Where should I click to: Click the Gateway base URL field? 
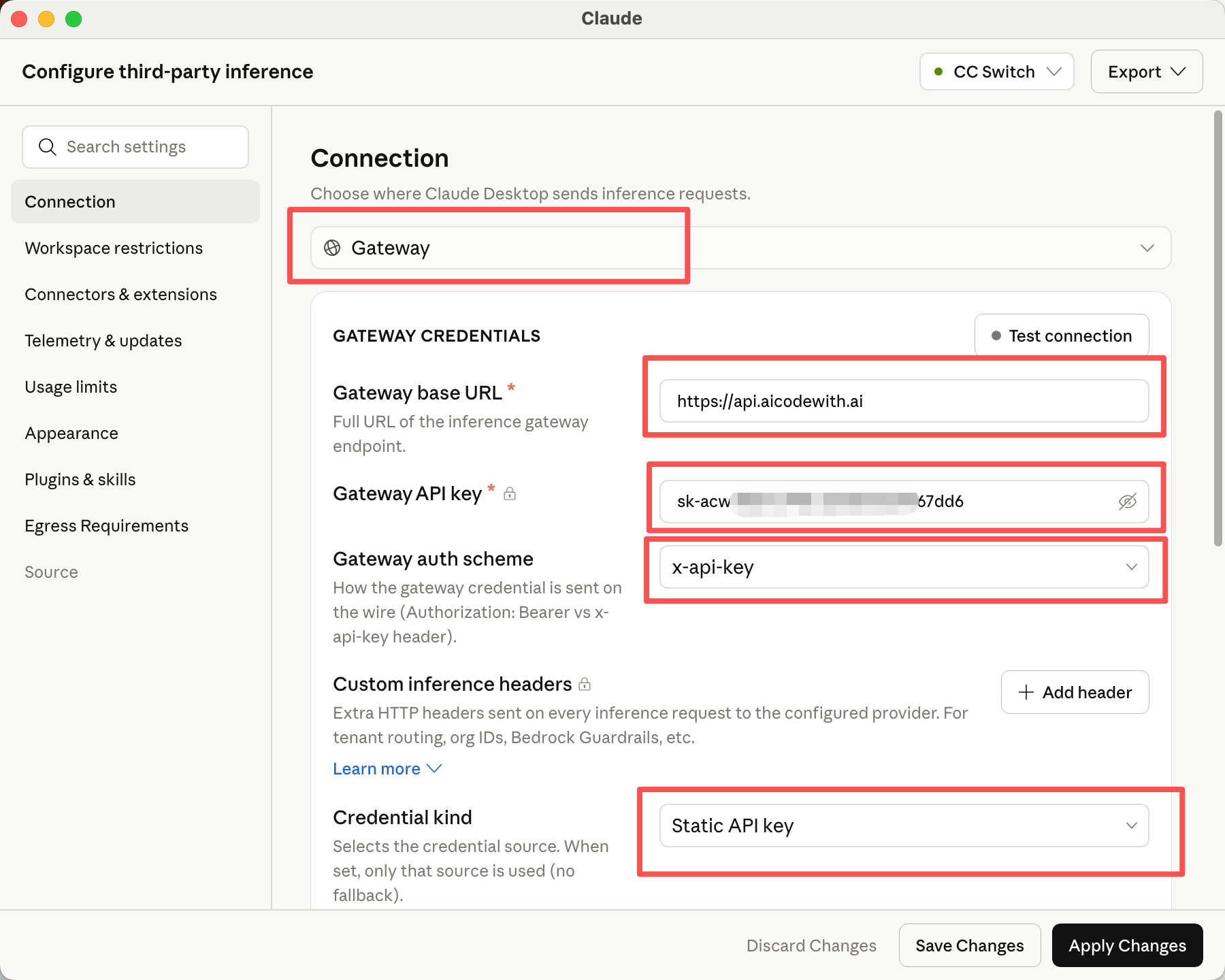(x=904, y=401)
